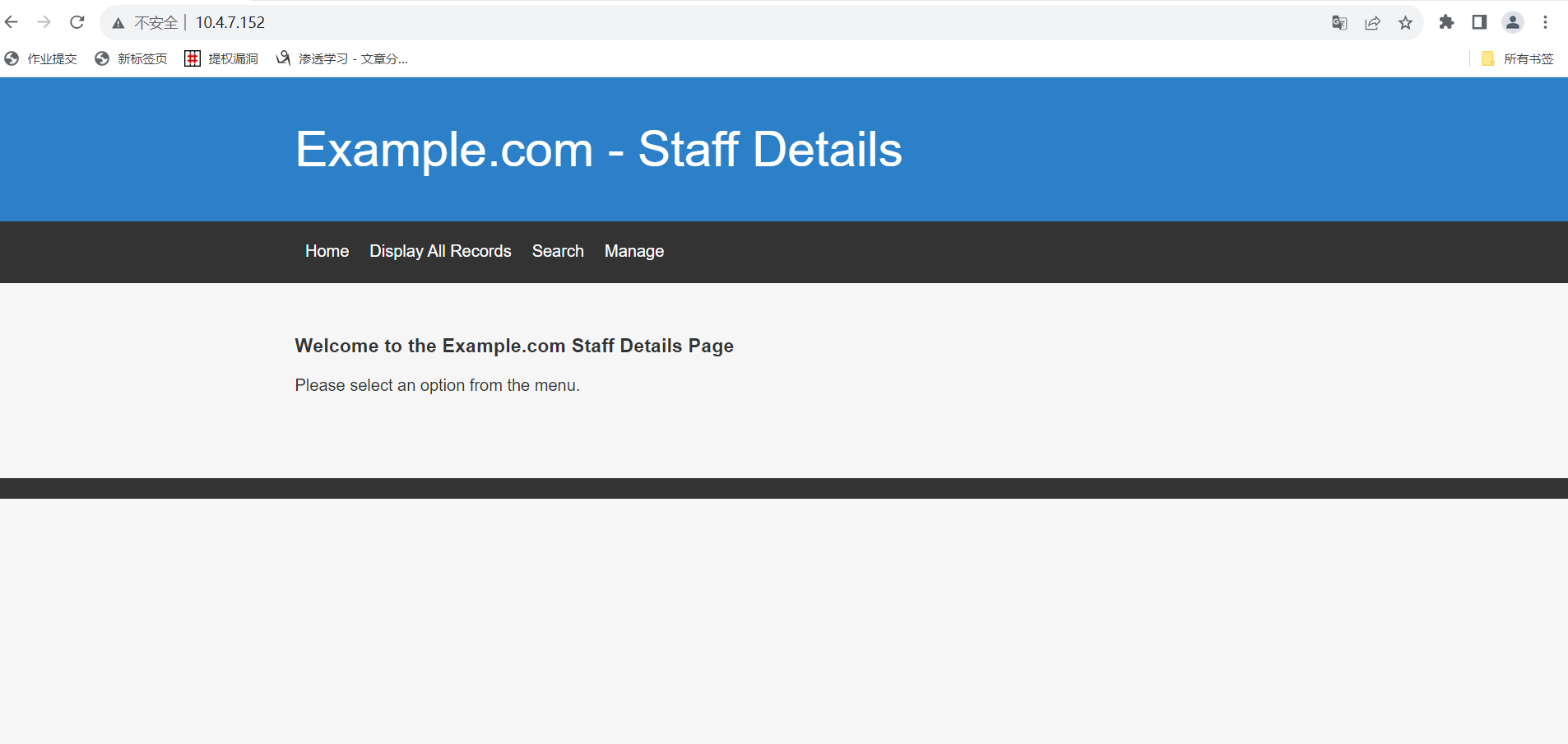
Task: Click the 'Please select an option' text
Action: pyautogui.click(x=438, y=385)
